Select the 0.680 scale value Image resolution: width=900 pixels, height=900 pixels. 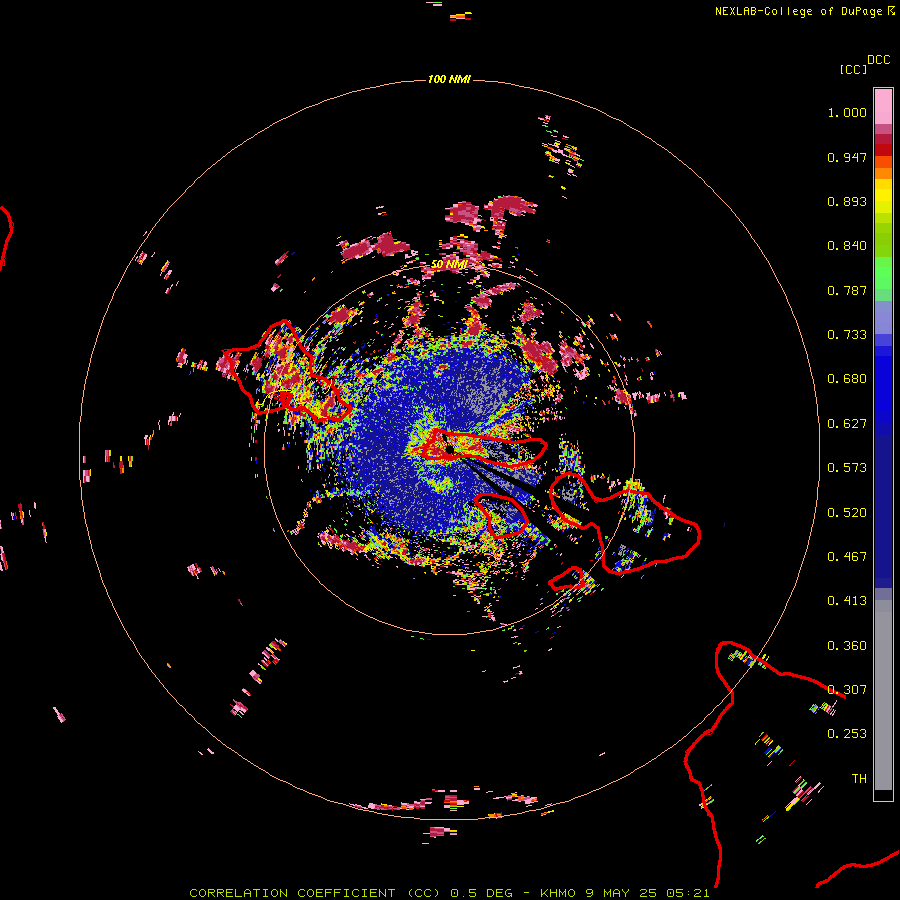847,379
